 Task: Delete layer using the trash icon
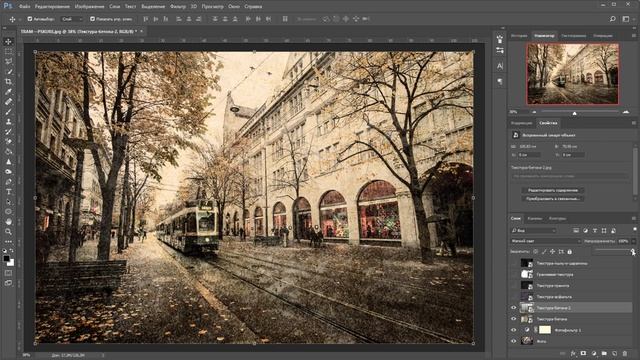click(625, 353)
